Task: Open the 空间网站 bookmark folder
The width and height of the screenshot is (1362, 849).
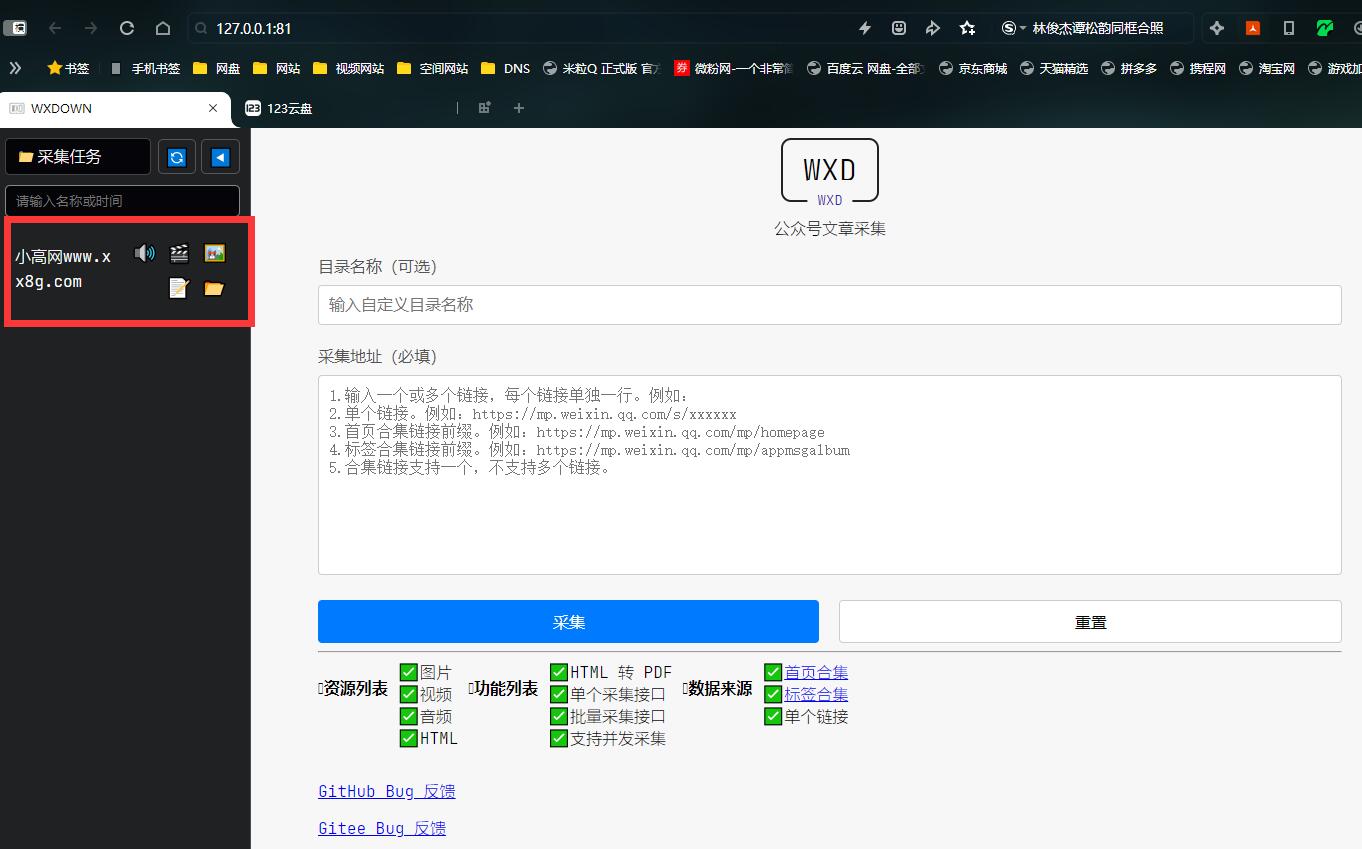Action: [x=433, y=68]
